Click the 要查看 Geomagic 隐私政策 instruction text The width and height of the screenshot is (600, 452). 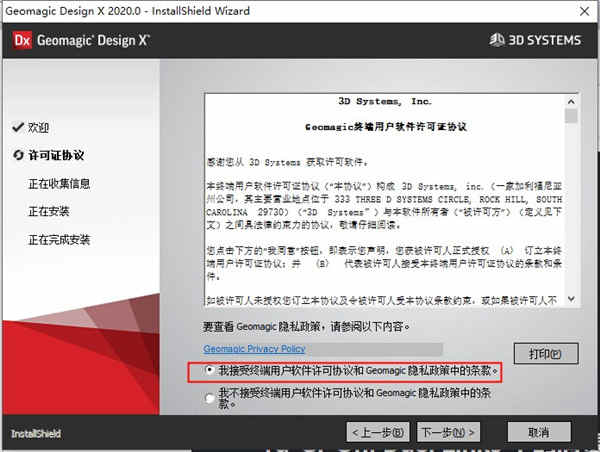(x=306, y=326)
